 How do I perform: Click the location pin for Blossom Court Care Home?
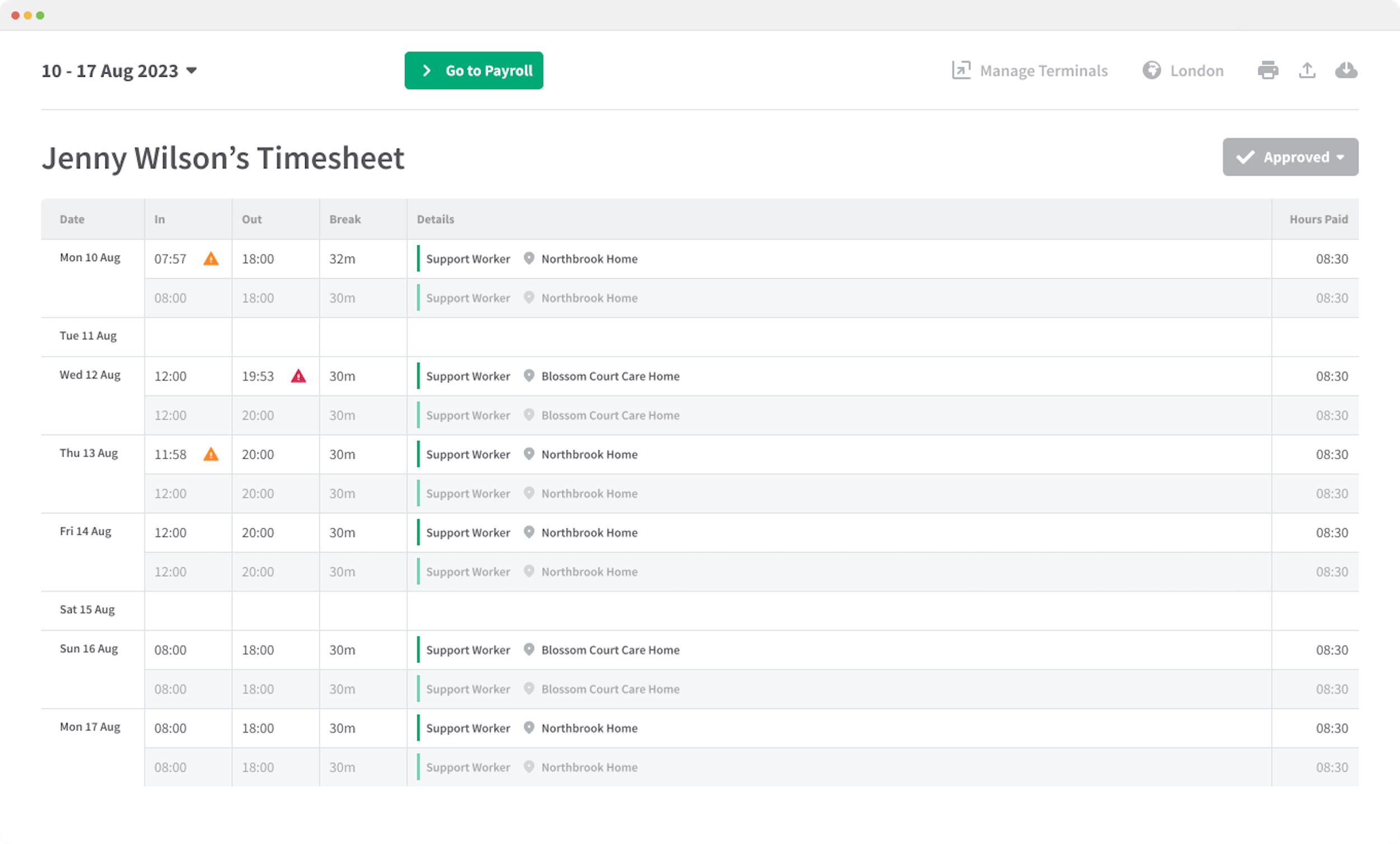pyautogui.click(x=529, y=376)
